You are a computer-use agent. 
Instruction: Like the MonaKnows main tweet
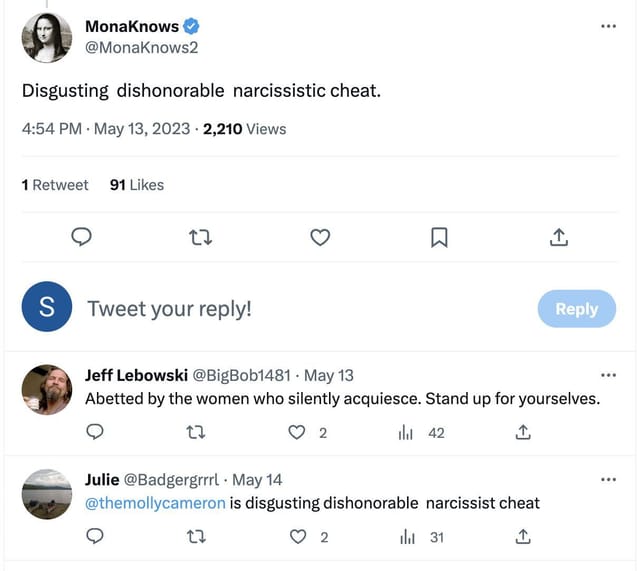point(320,237)
